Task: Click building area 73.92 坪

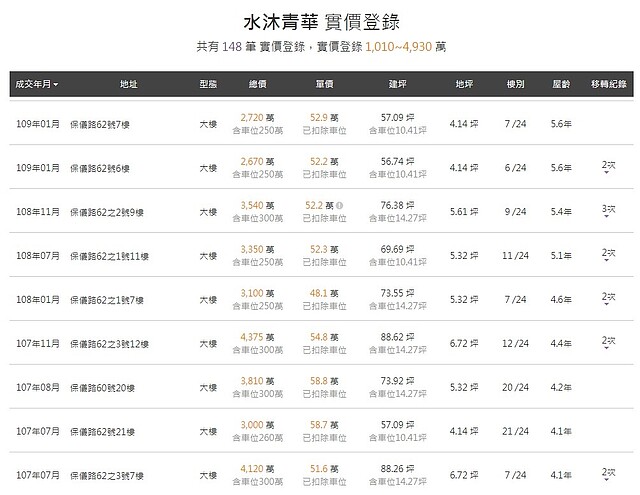Action: 398,381
